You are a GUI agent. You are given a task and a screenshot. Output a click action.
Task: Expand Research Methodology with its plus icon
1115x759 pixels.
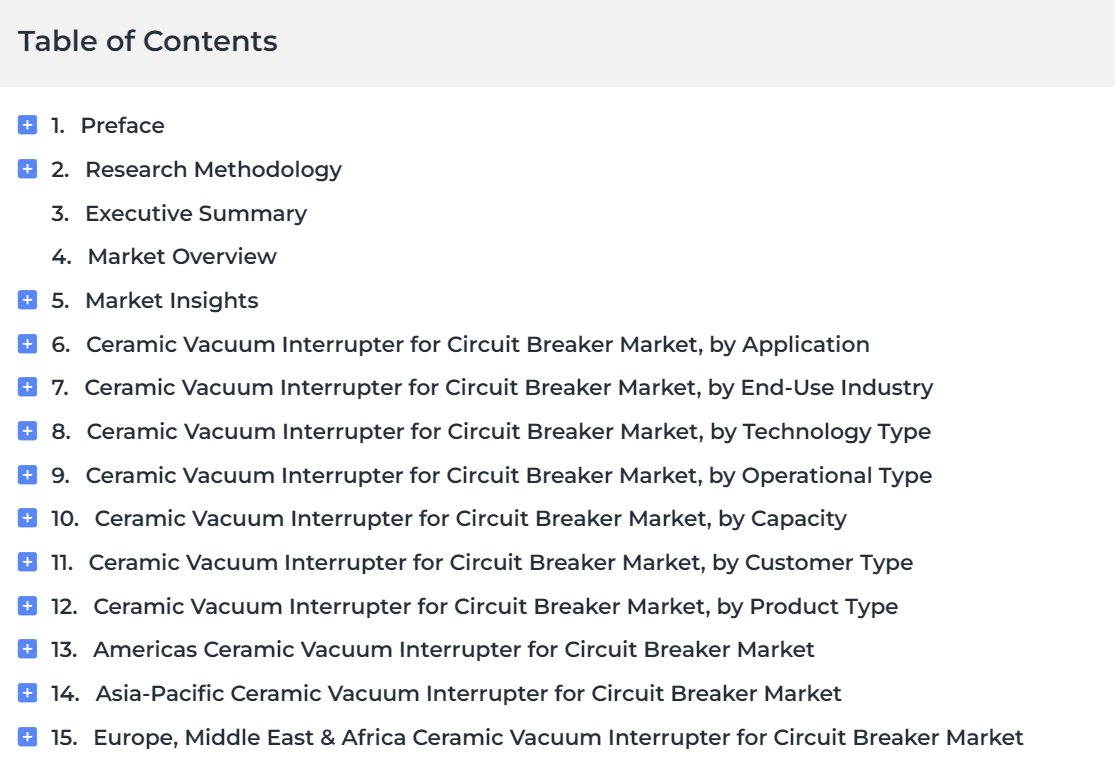tap(27, 169)
